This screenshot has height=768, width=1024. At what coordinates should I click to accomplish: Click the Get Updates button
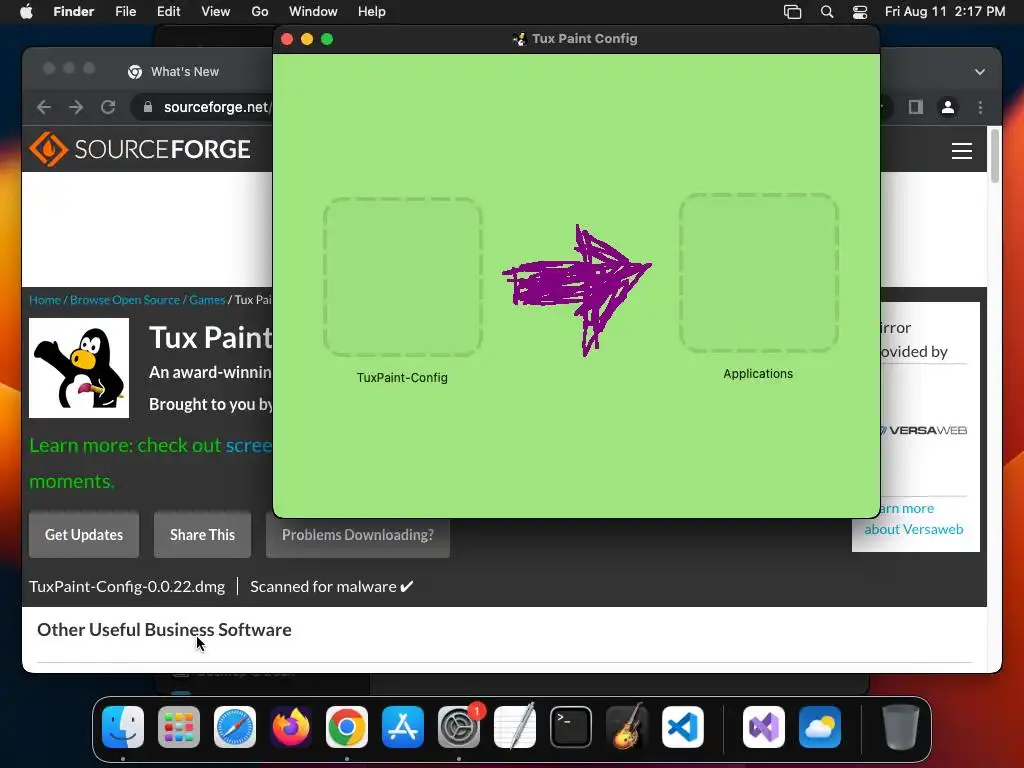coord(84,535)
